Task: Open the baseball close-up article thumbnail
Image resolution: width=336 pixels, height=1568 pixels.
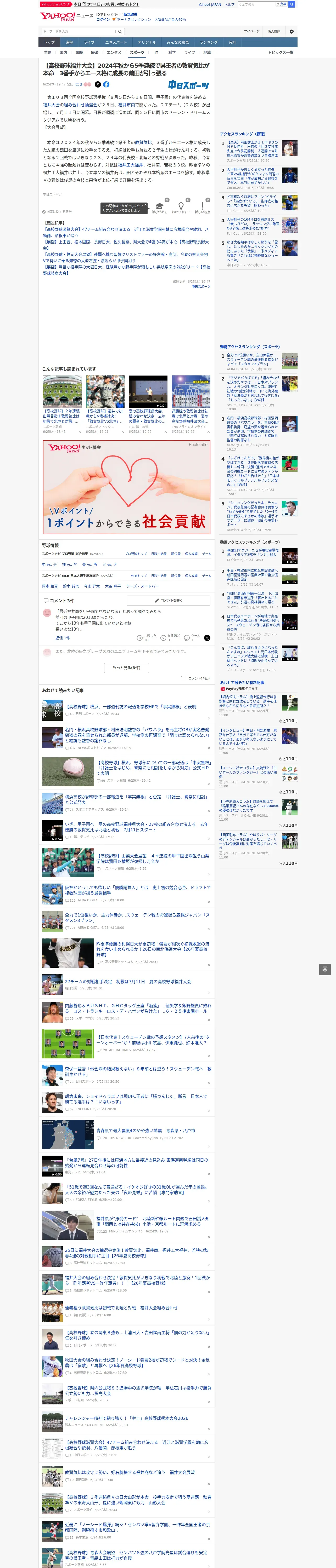Action: click(68, 771)
